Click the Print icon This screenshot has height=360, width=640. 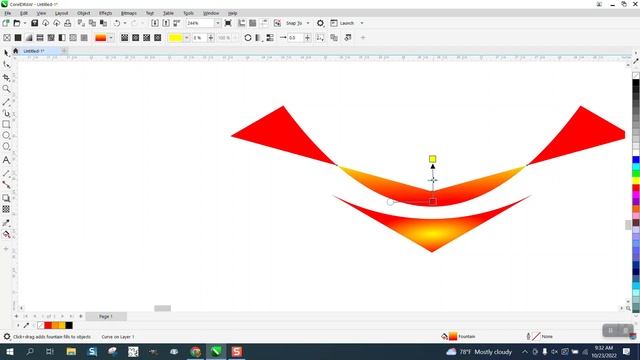67,23
